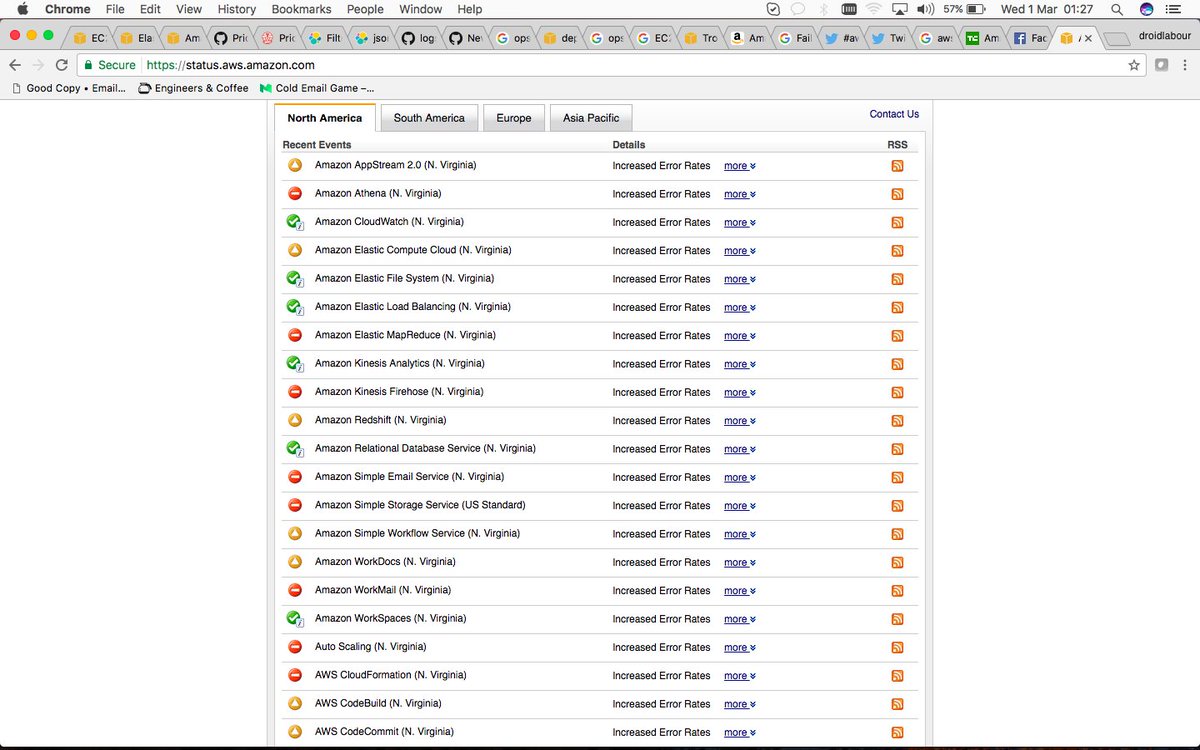Open RSS feed for Amazon Redshift
This screenshot has height=750, width=1200.
(x=897, y=421)
